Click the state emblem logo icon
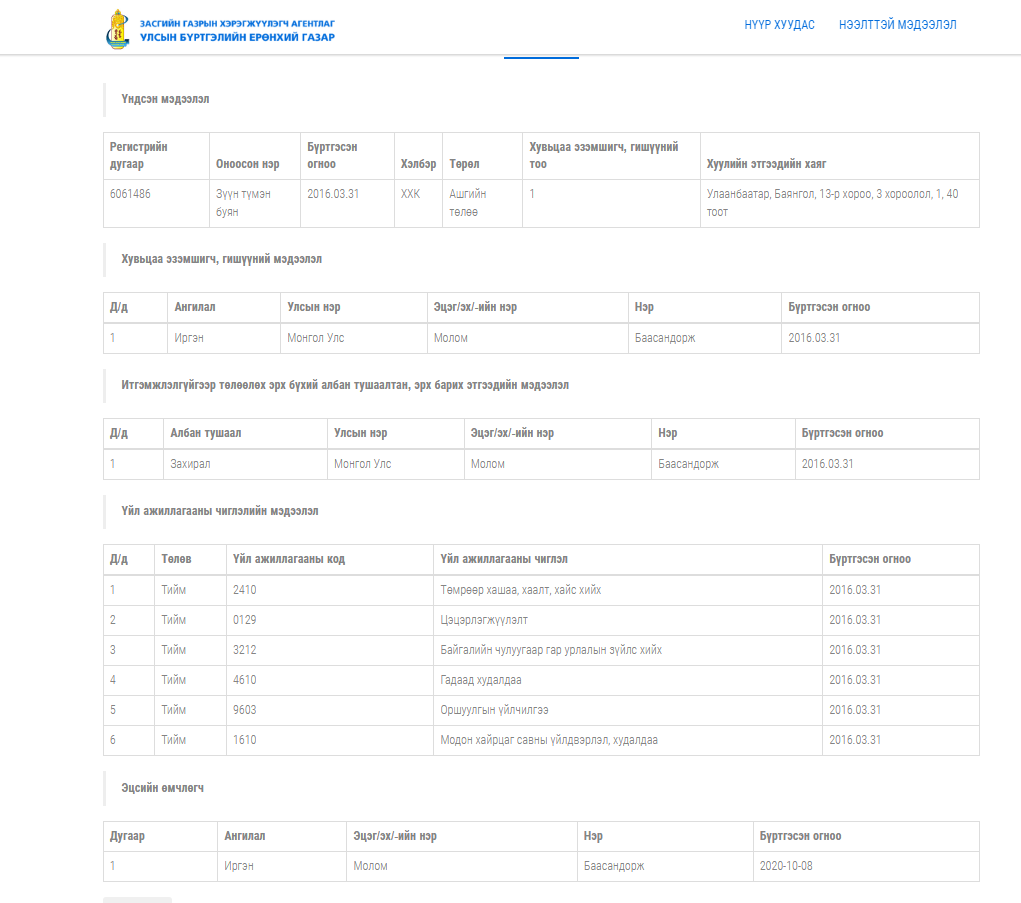Viewport: 1021px width, 903px height. click(x=117, y=30)
